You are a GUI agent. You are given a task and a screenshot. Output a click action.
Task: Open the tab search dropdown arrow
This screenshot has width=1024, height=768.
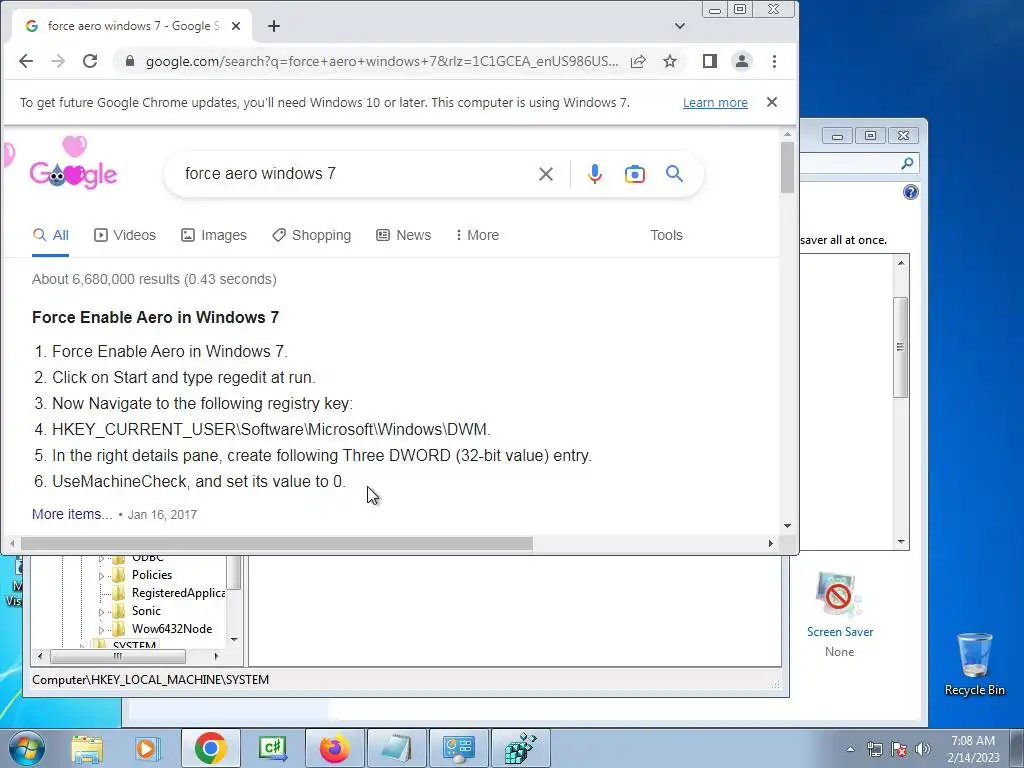680,26
